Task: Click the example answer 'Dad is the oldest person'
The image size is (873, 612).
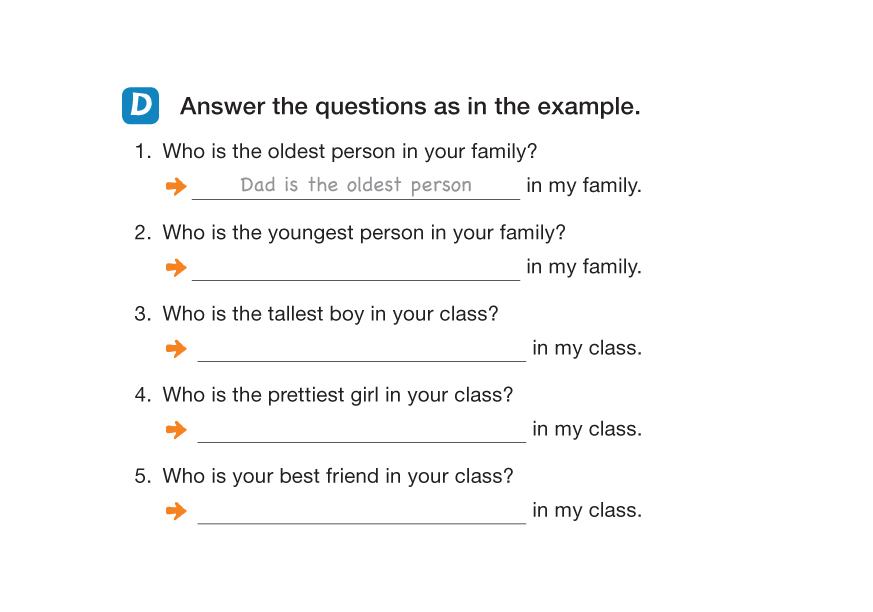Action: coord(355,185)
